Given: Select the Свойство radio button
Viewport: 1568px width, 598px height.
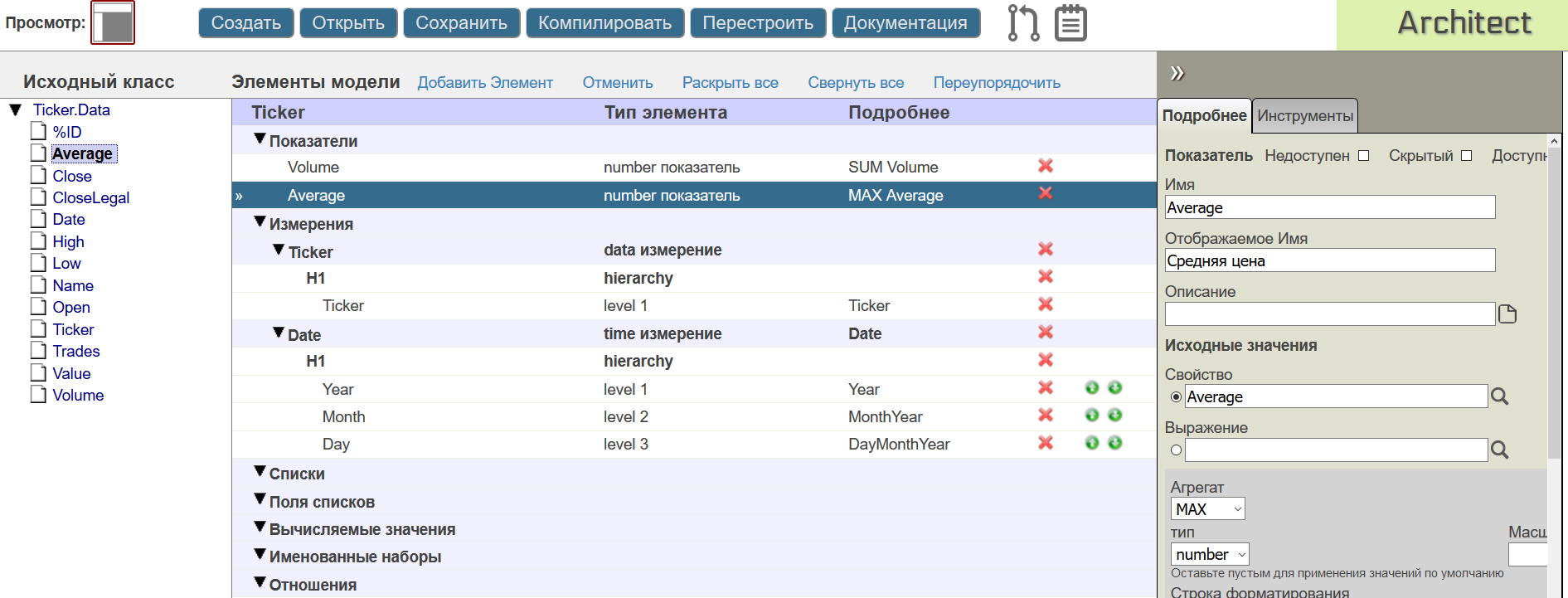Looking at the screenshot, I should point(1176,396).
